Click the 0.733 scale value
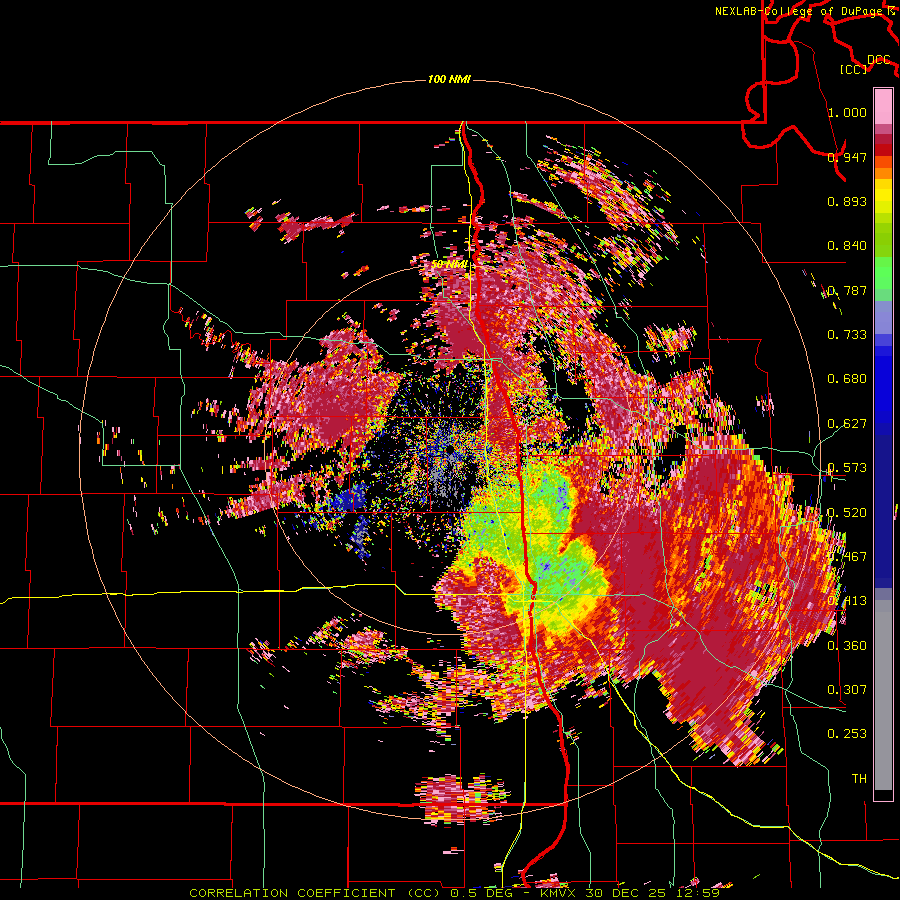This screenshot has width=900, height=900. tap(847, 335)
